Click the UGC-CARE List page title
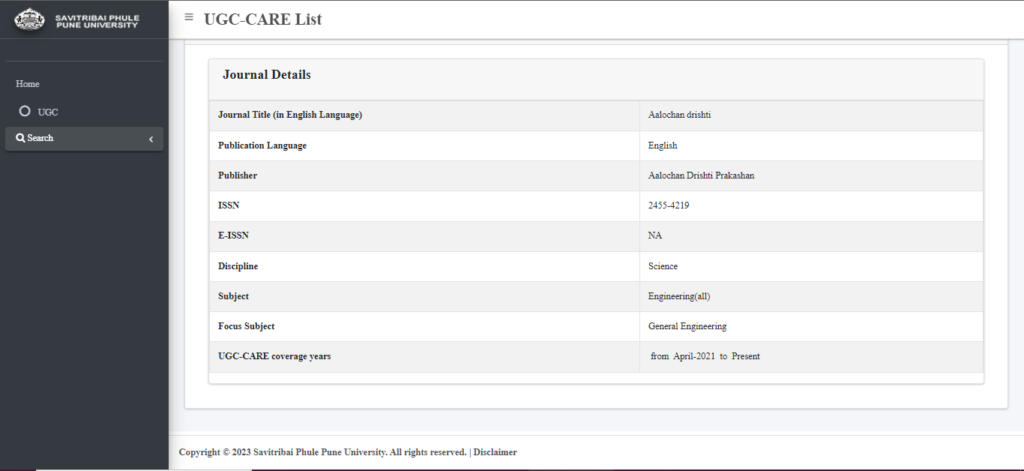The width and height of the screenshot is (1024, 471). coord(262,19)
